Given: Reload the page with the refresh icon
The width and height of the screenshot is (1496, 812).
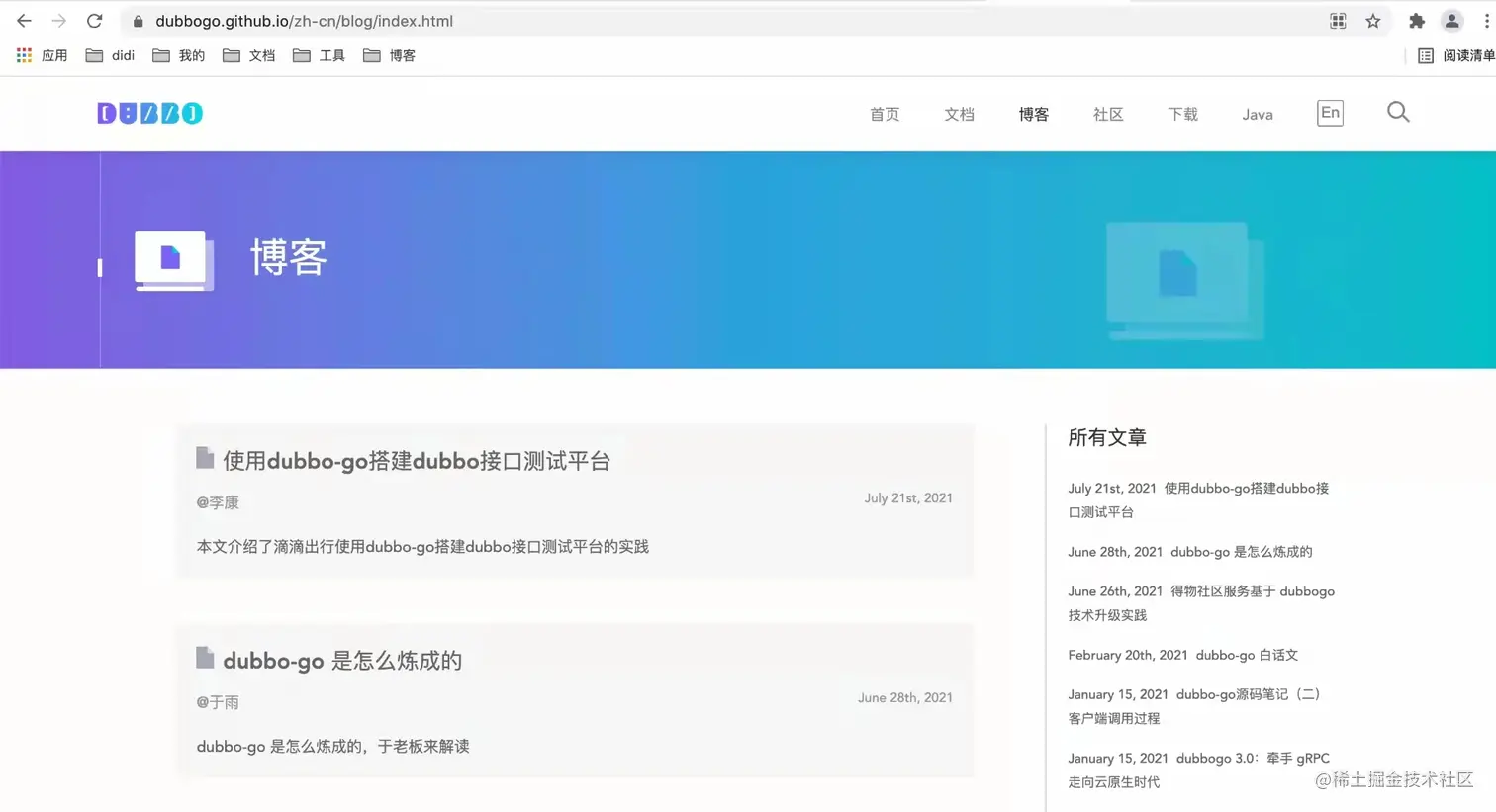Looking at the screenshot, I should point(94,21).
